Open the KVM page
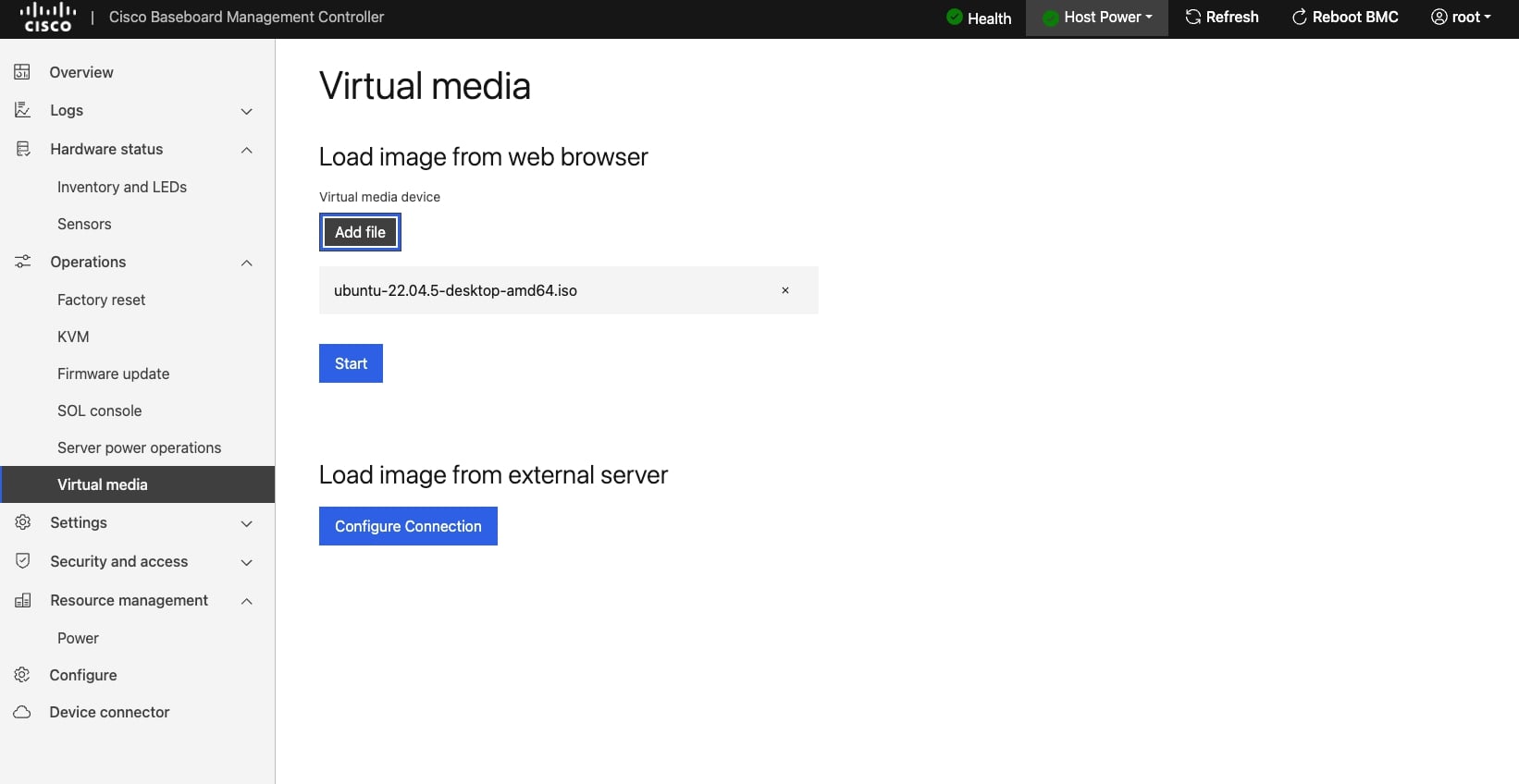The height and width of the screenshot is (784, 1519). pyautogui.click(x=73, y=337)
